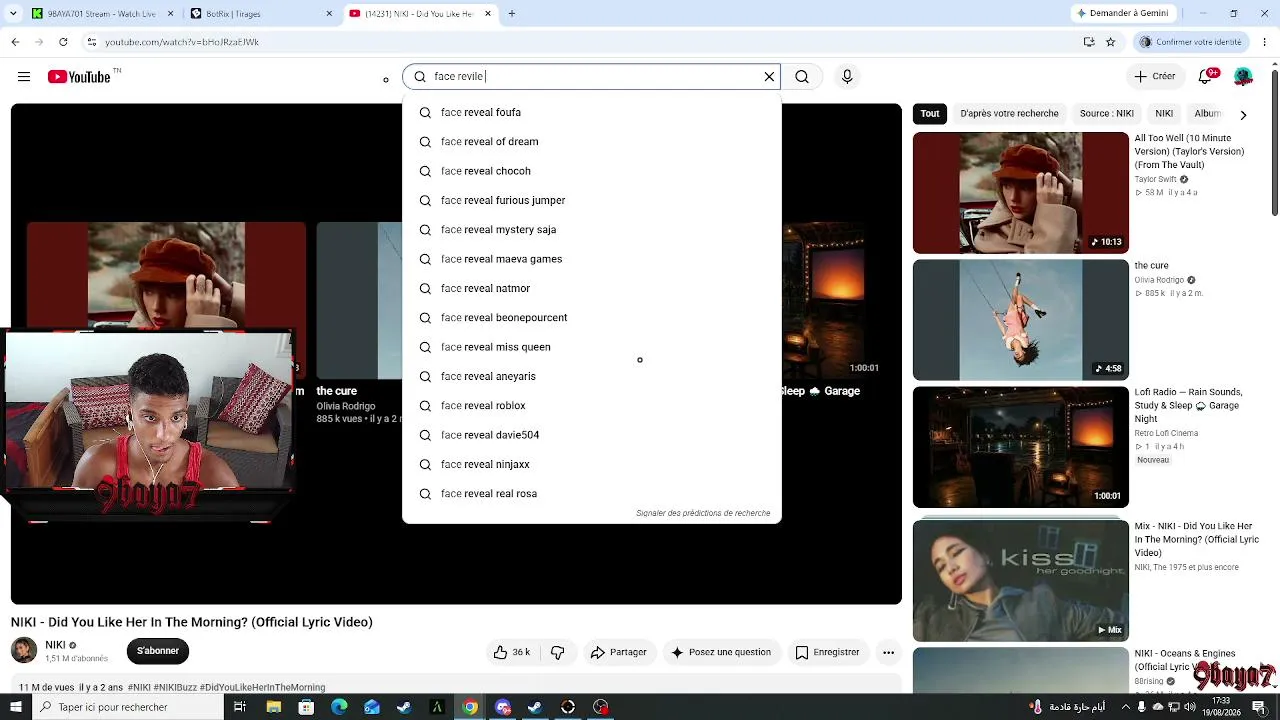The width and height of the screenshot is (1280, 720).
Task: Click "Demander à Gemini" button
Action: pos(1122,13)
